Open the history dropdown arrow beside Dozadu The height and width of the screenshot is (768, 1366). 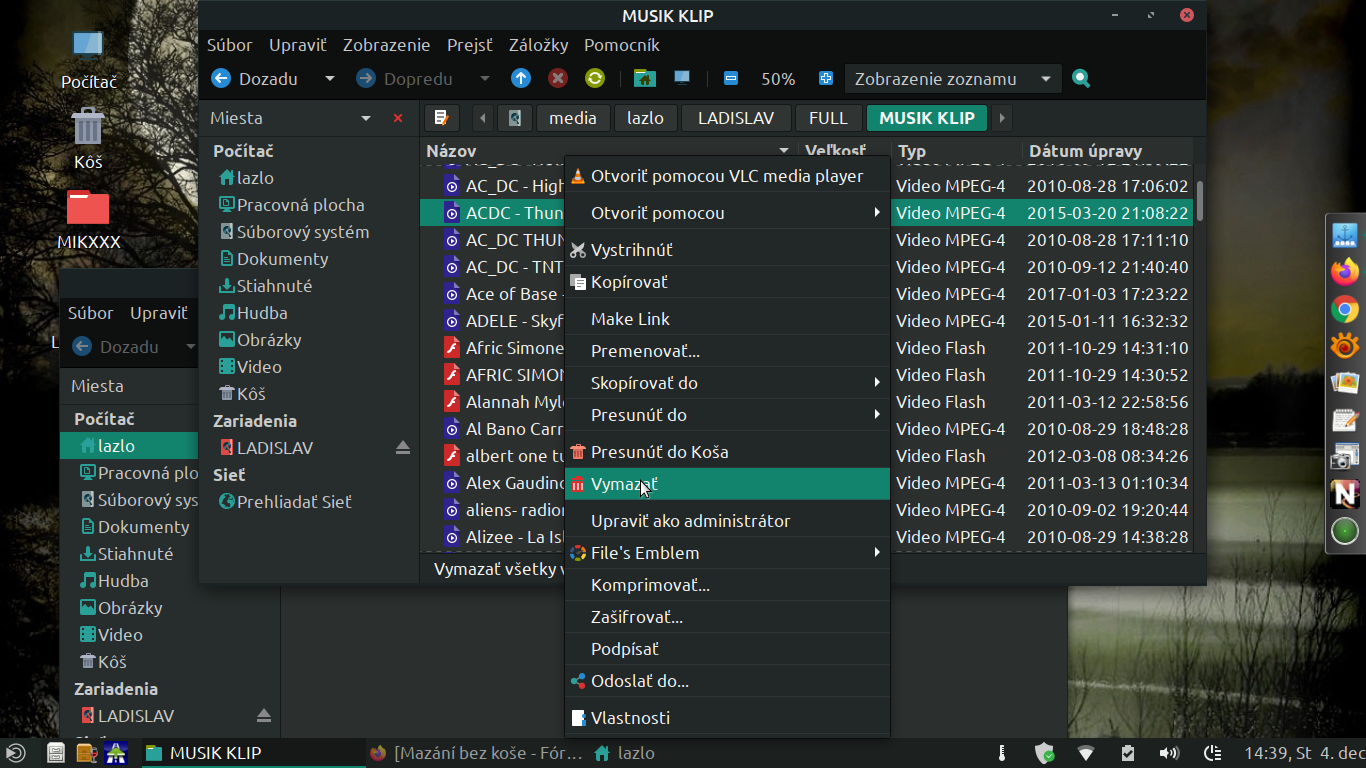(329, 79)
